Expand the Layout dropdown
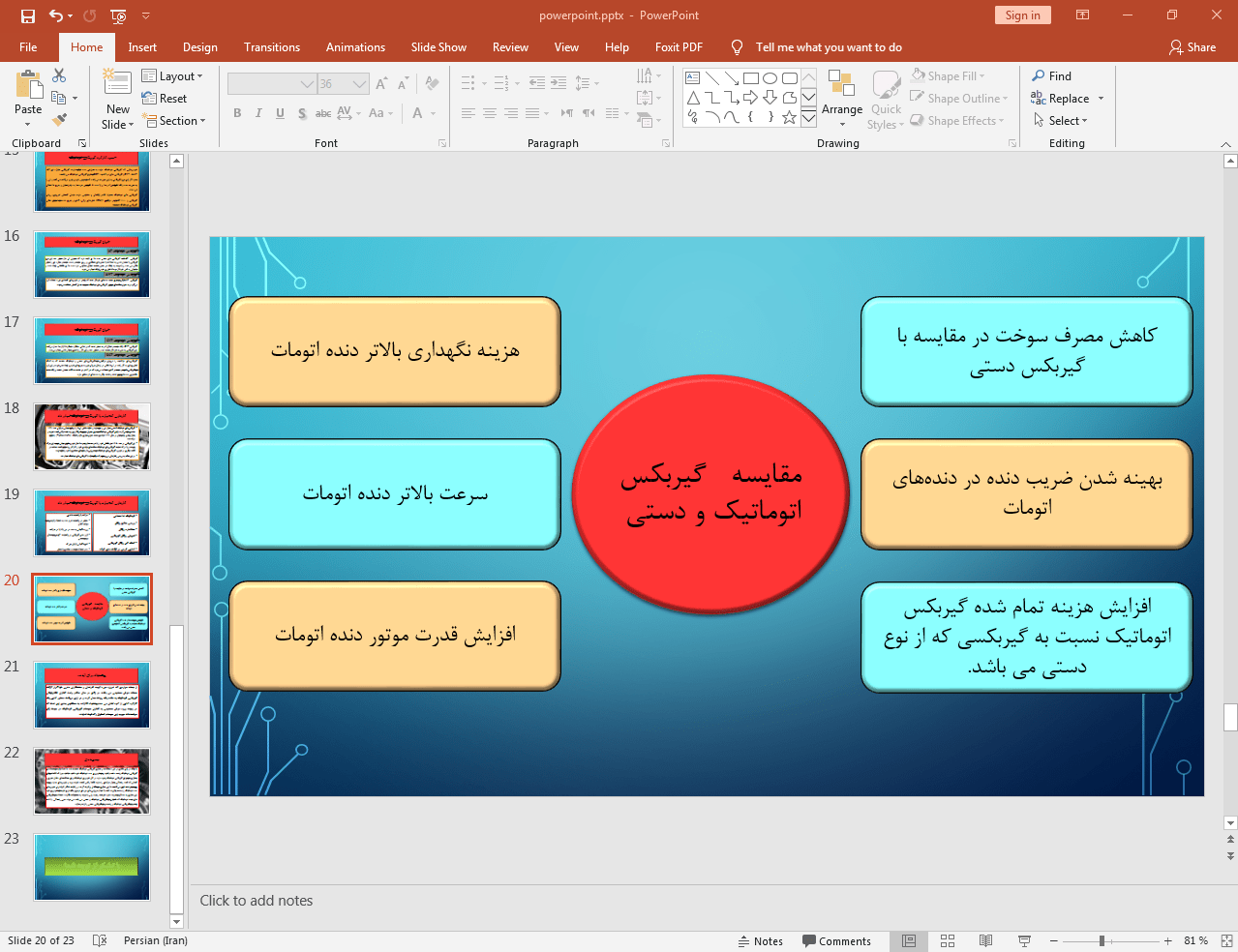Viewport: 1238px width, 952px height. [x=172, y=76]
